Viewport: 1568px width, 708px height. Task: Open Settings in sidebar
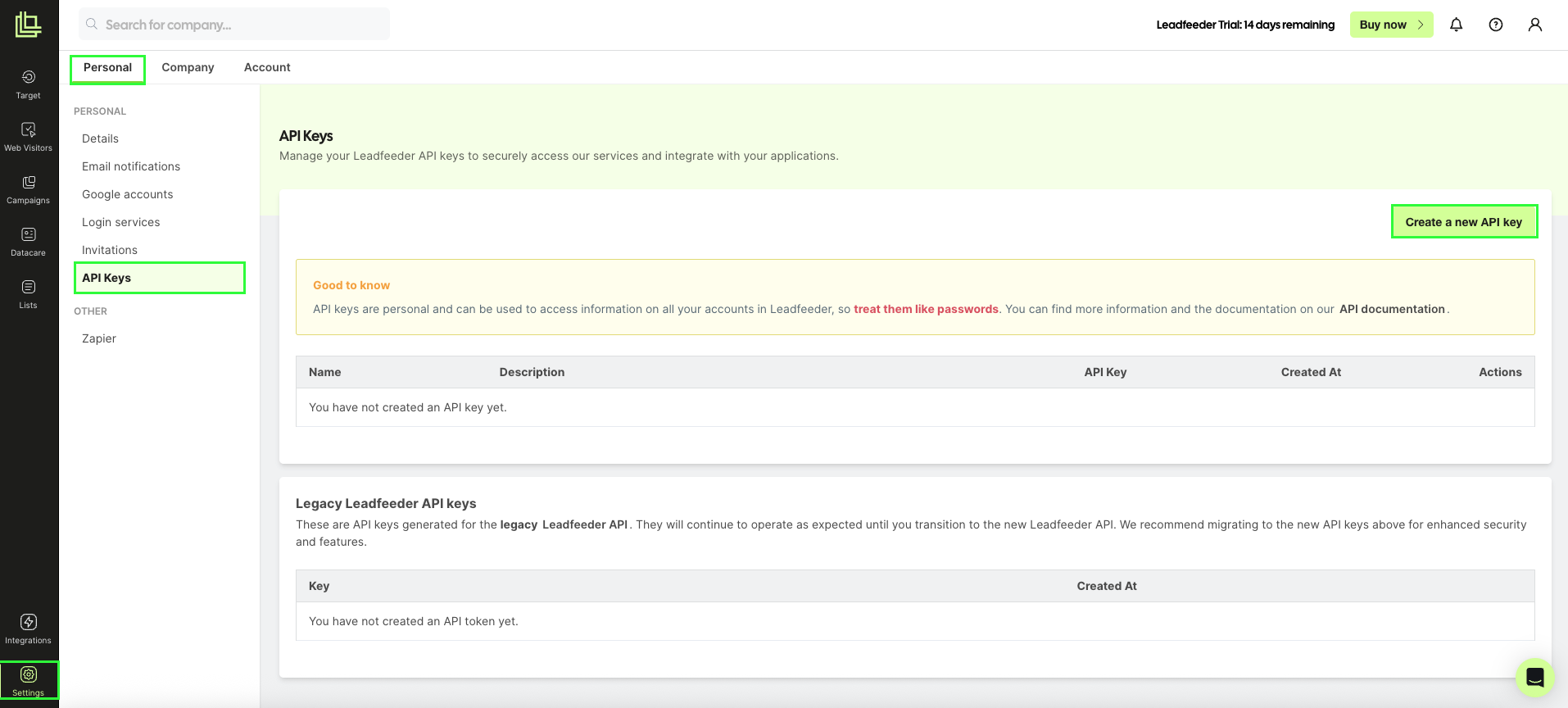(x=29, y=681)
